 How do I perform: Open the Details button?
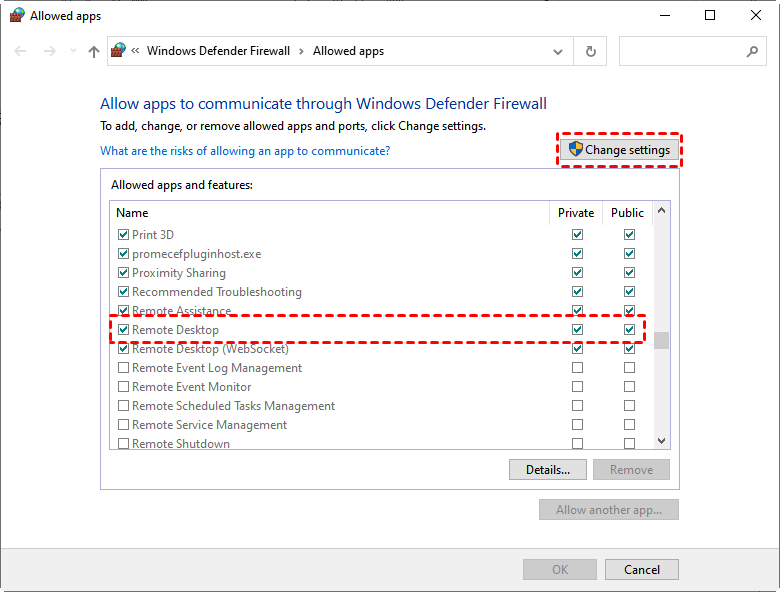pyautogui.click(x=548, y=469)
